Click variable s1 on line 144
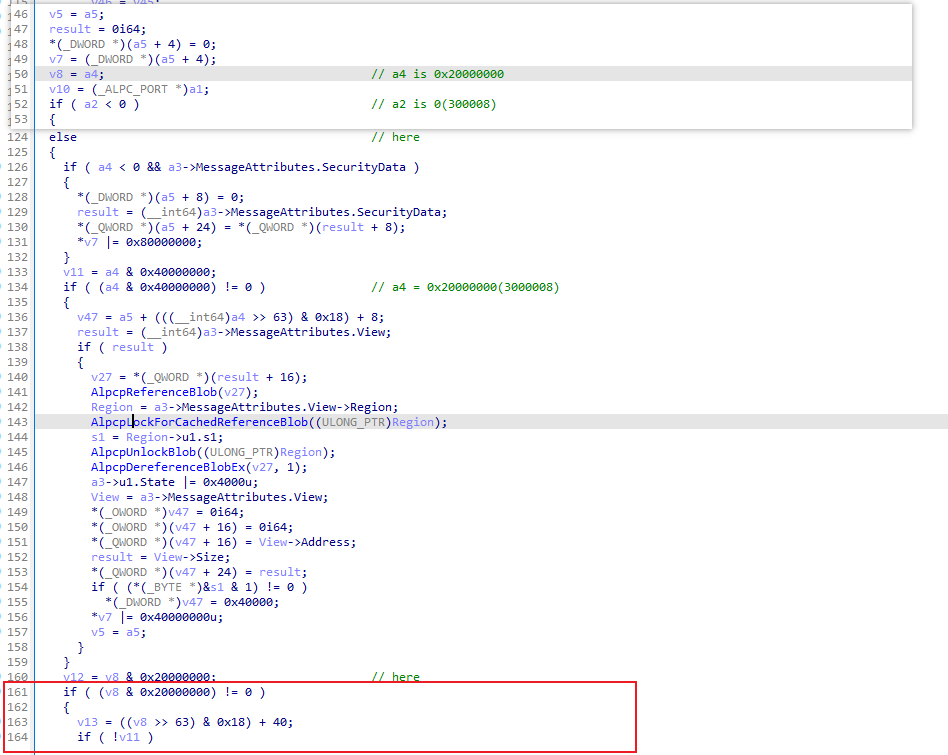Viewport: 948px width, 755px height. coord(98,437)
